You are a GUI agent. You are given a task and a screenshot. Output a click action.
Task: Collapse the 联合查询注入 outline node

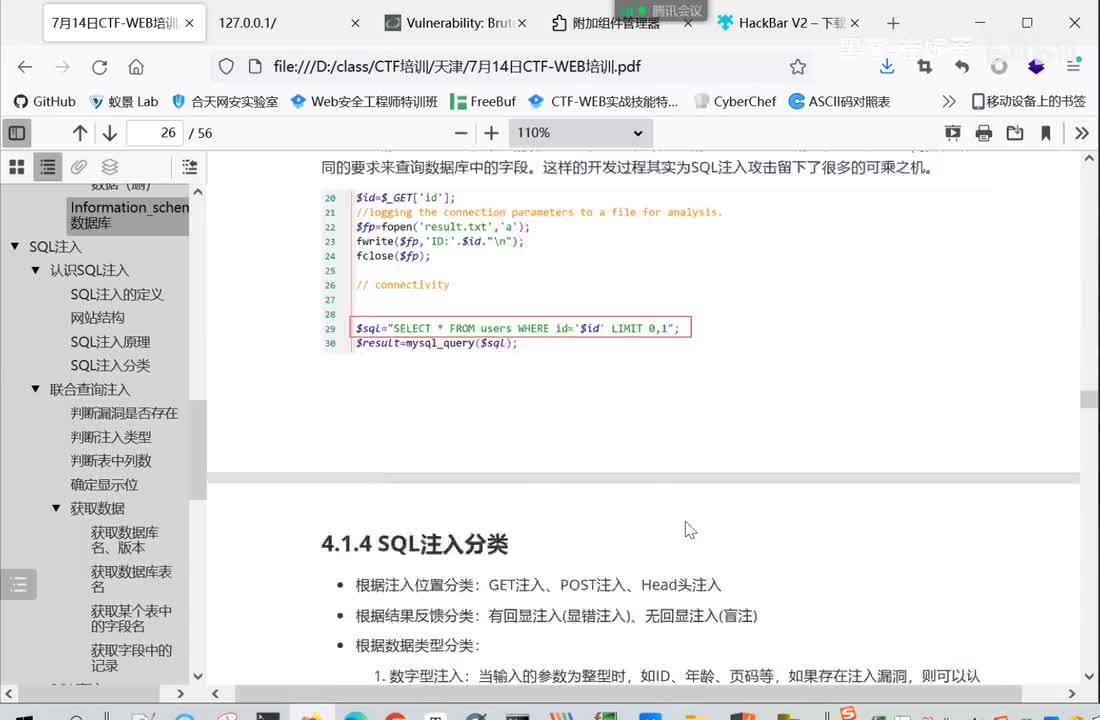(x=36, y=389)
